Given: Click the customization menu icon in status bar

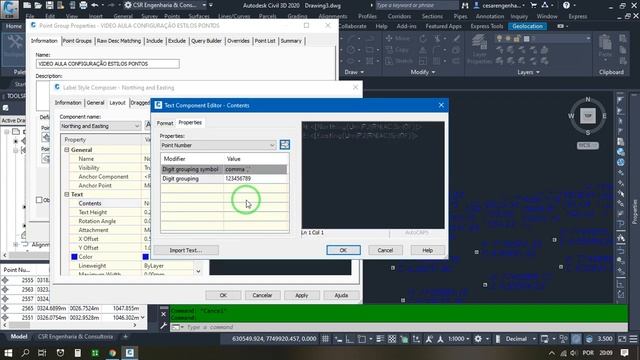Looking at the screenshot, I should [633, 339].
